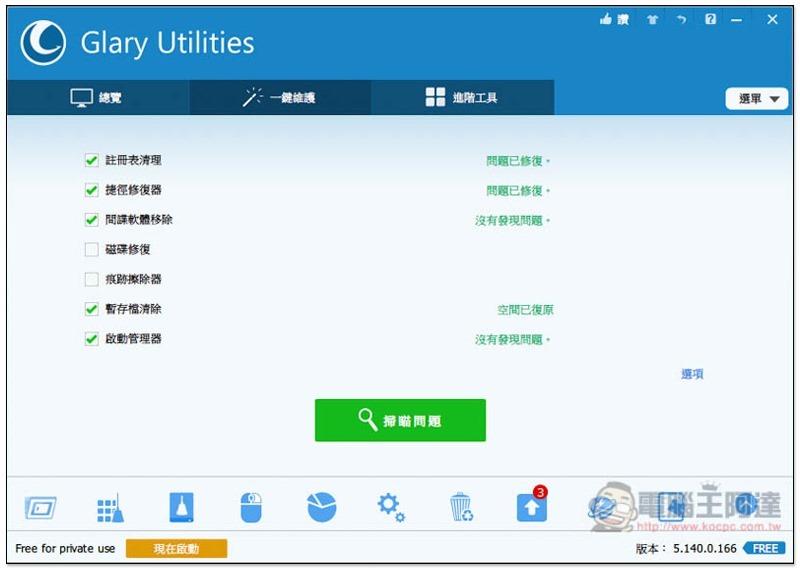Open the uninstall manager trash icon
Screen dimensions: 800x570
(461, 507)
